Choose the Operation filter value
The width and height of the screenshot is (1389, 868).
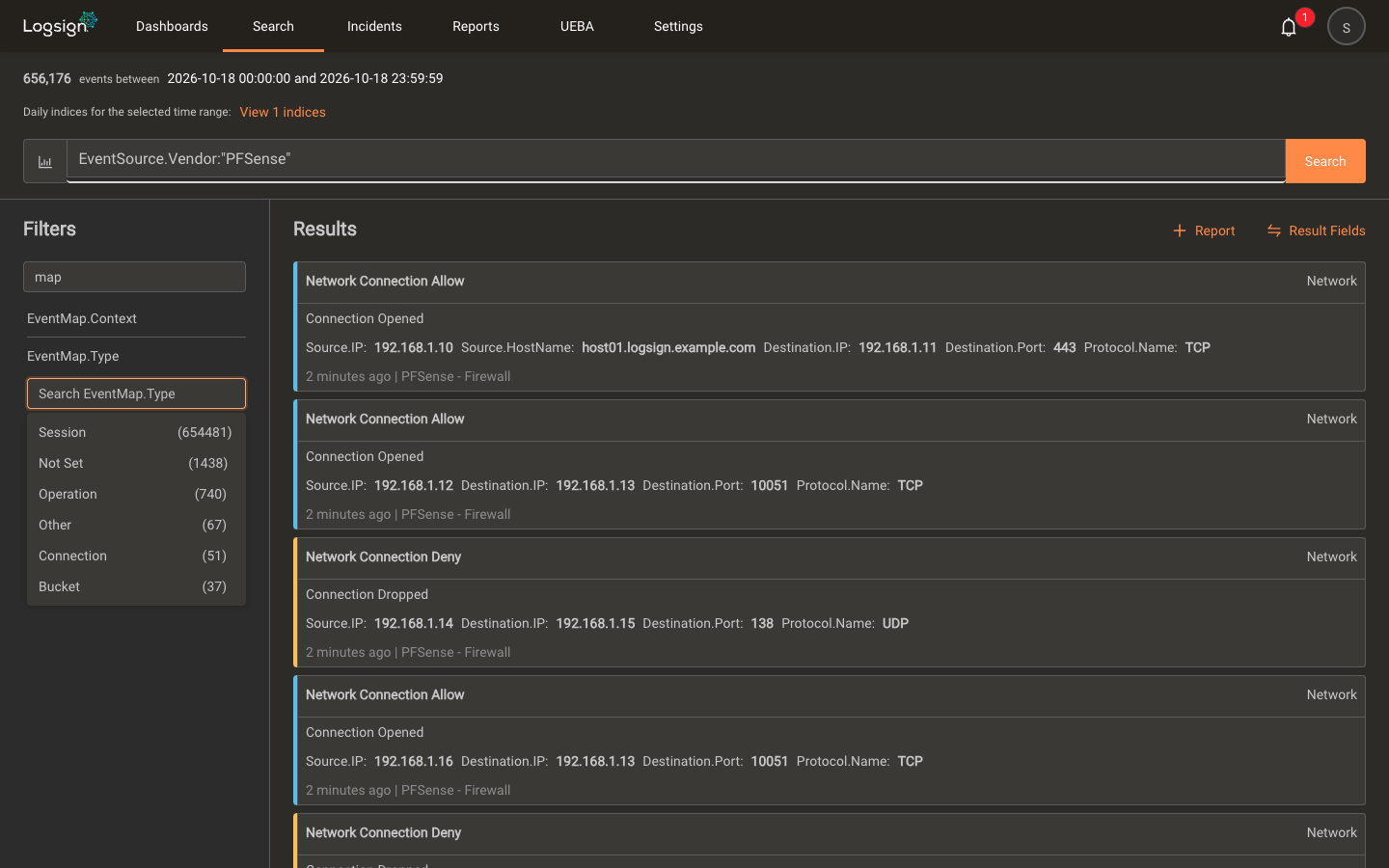pos(136,494)
